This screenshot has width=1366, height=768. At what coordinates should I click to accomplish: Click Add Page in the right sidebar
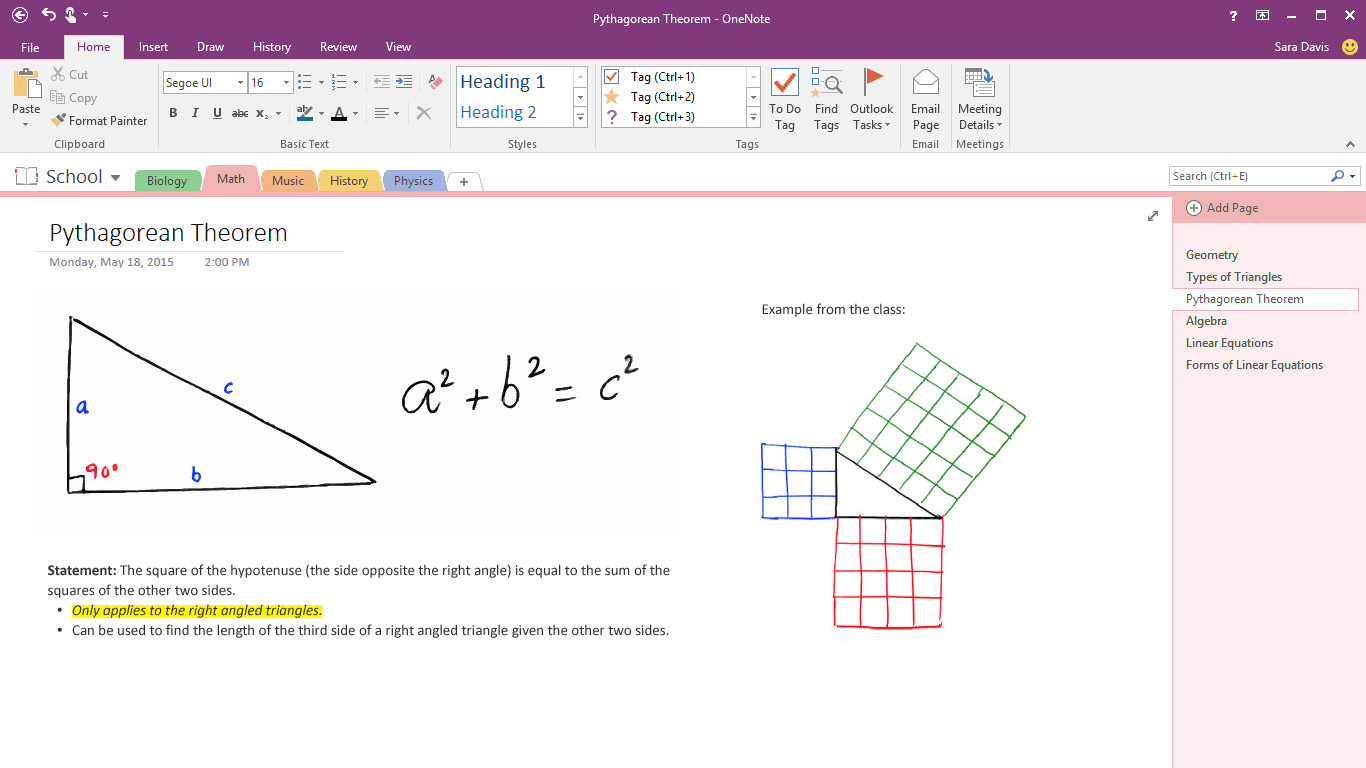click(1222, 207)
